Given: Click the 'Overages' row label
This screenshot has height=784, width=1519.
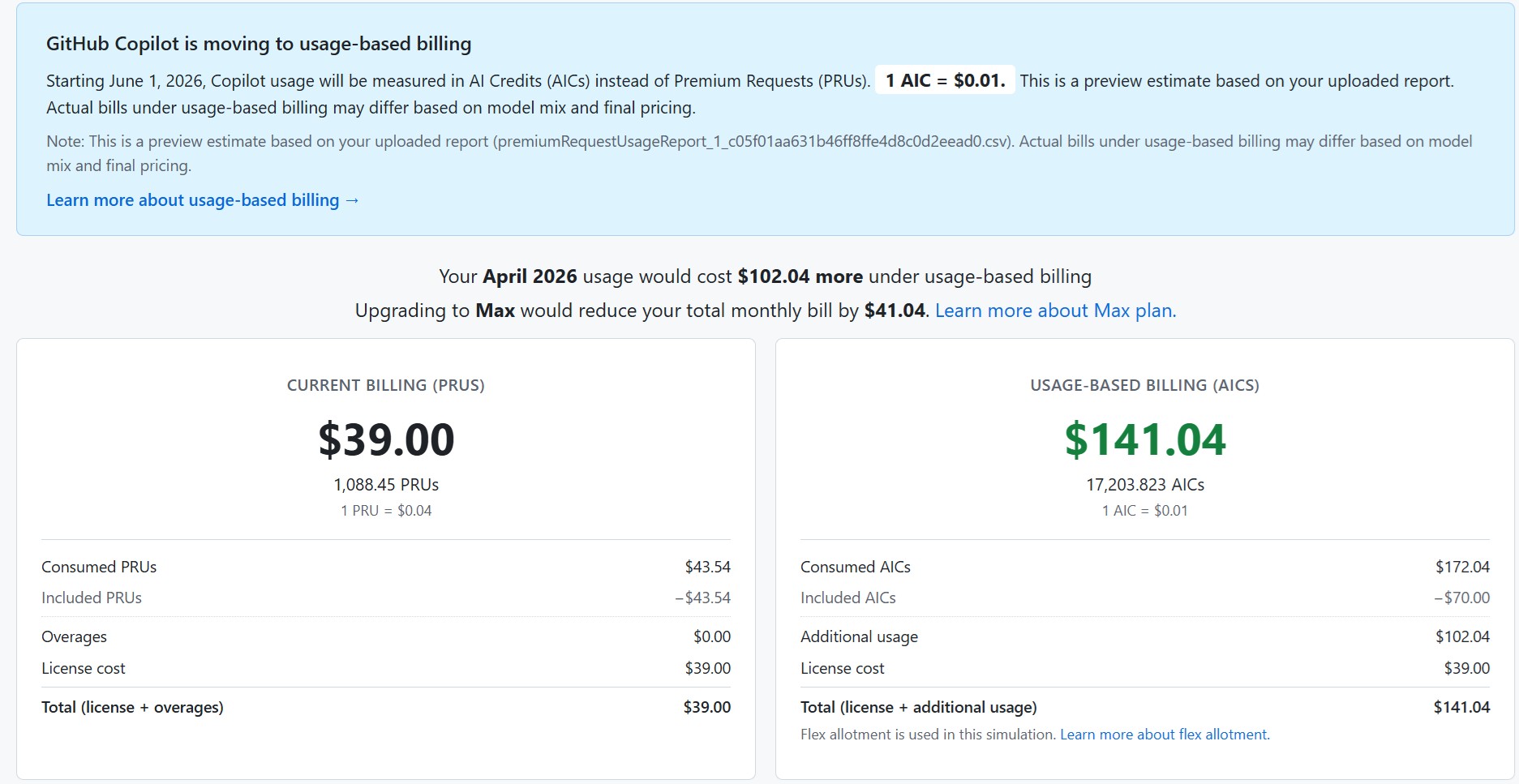Looking at the screenshot, I should 74,637.
